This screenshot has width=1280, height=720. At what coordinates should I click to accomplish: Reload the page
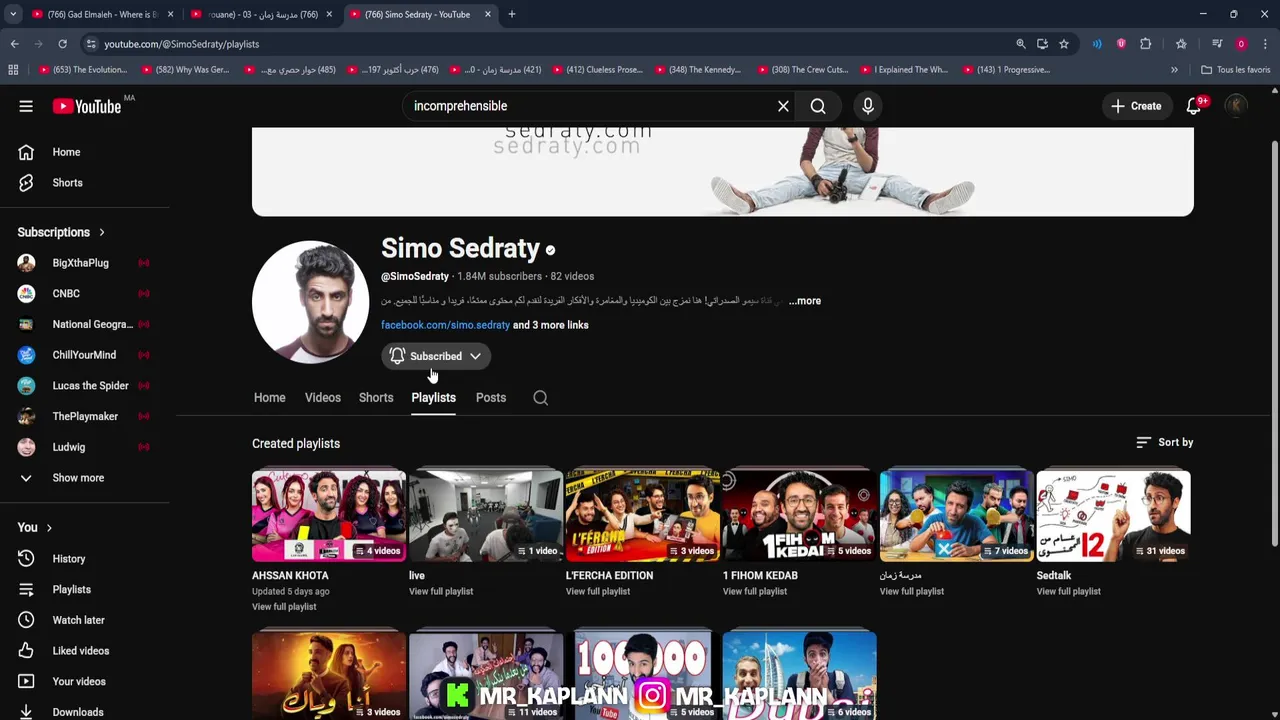pyautogui.click(x=62, y=44)
